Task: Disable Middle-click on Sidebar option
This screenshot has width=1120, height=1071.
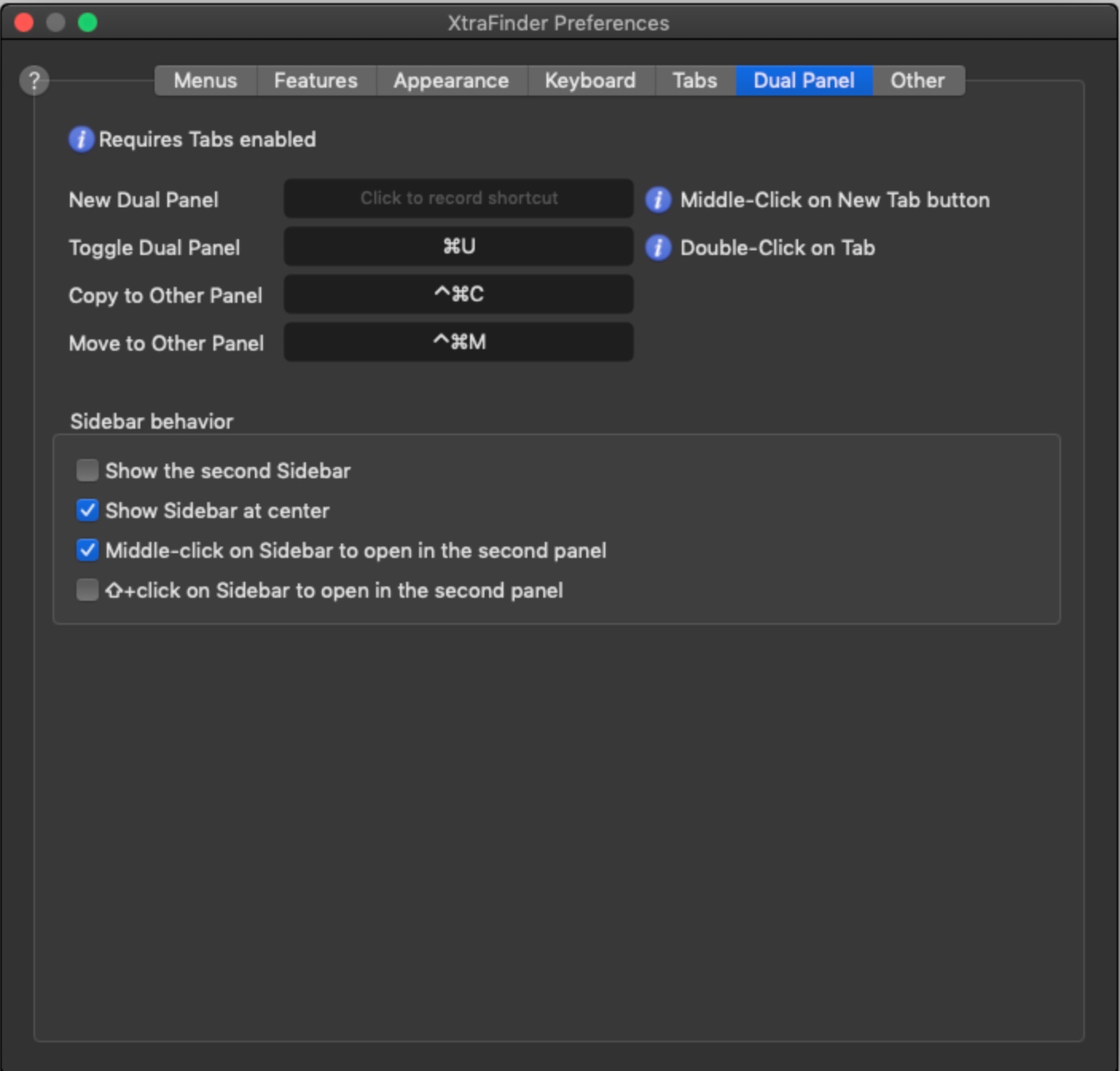Action: tap(88, 551)
